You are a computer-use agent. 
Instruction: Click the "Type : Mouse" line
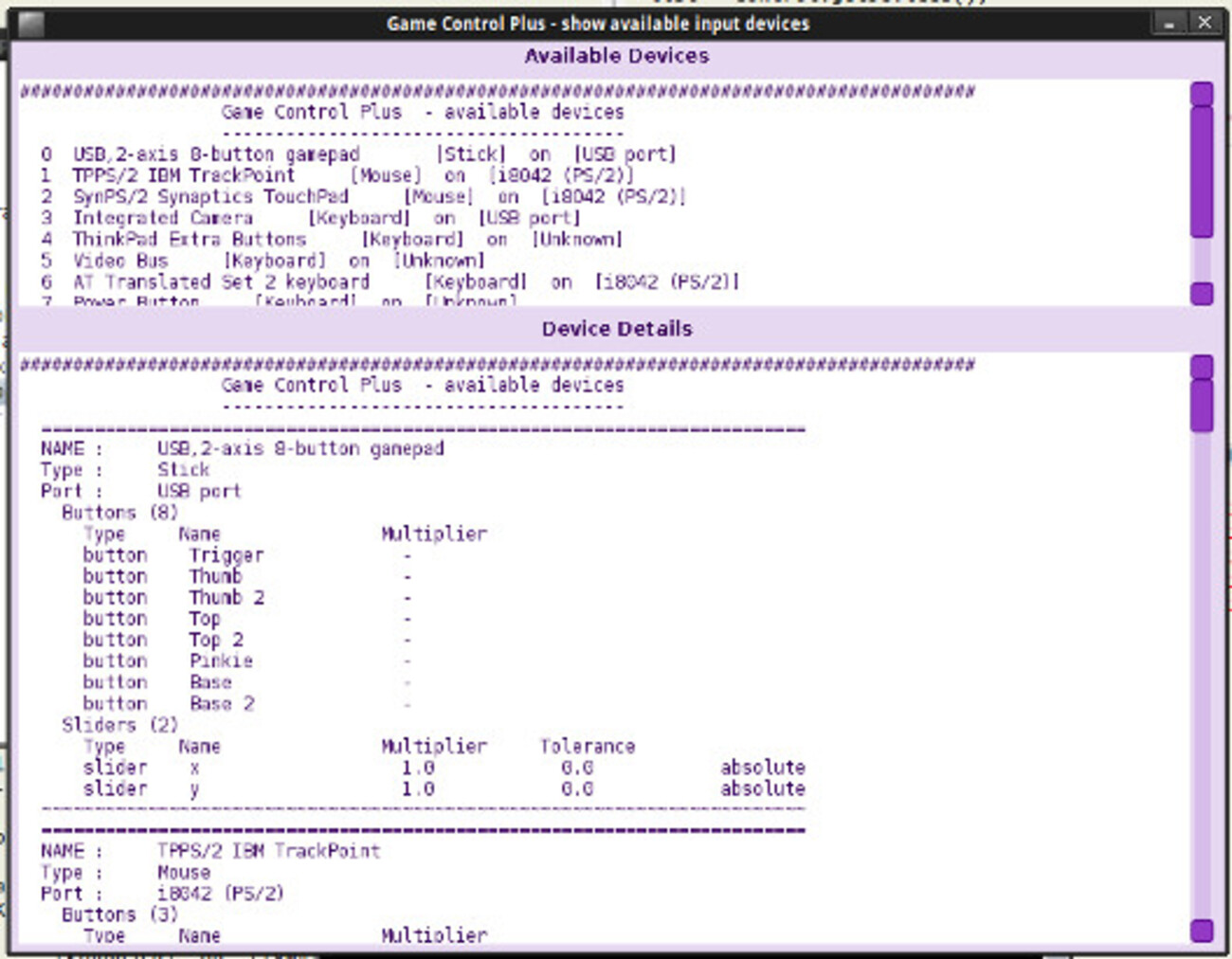point(125,873)
